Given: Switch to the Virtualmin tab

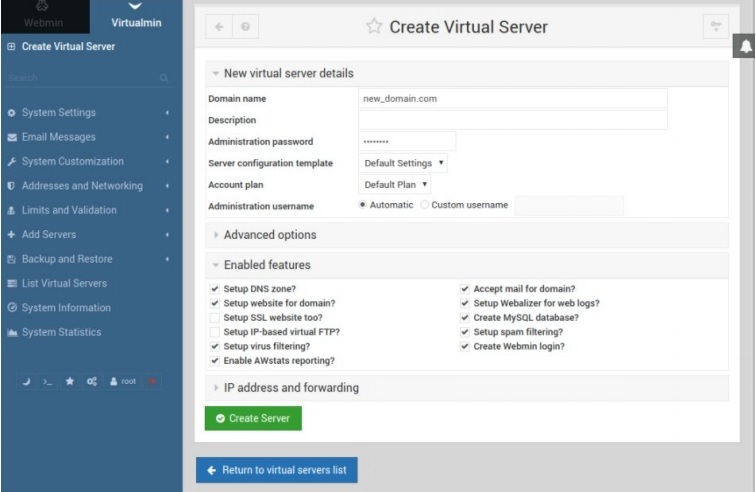Looking at the screenshot, I should (x=136, y=16).
